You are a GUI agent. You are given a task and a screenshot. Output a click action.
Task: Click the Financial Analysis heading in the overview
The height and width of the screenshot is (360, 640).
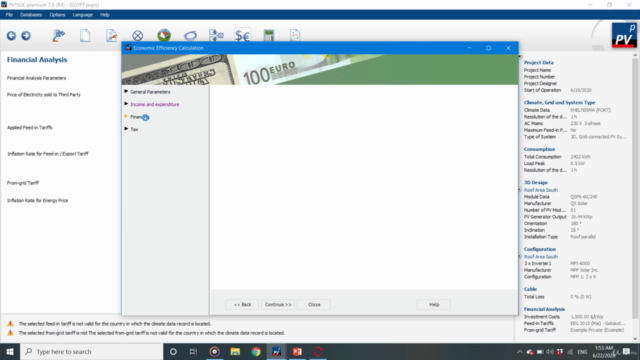coord(544,309)
